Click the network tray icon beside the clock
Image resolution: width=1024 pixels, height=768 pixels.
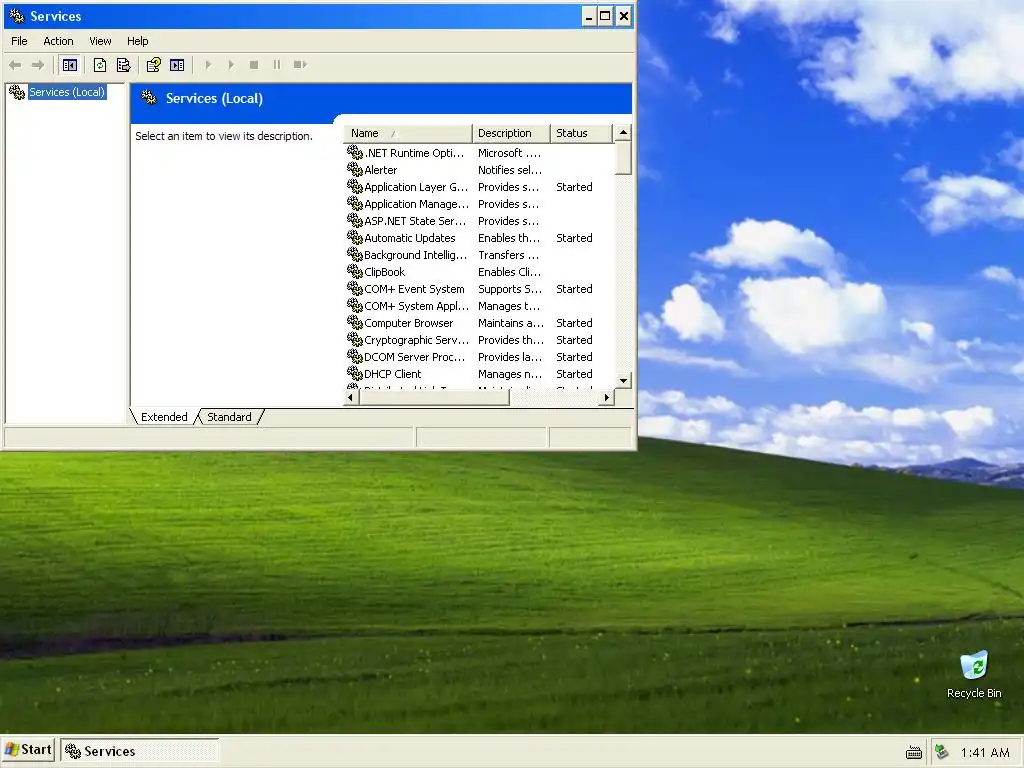[941, 752]
